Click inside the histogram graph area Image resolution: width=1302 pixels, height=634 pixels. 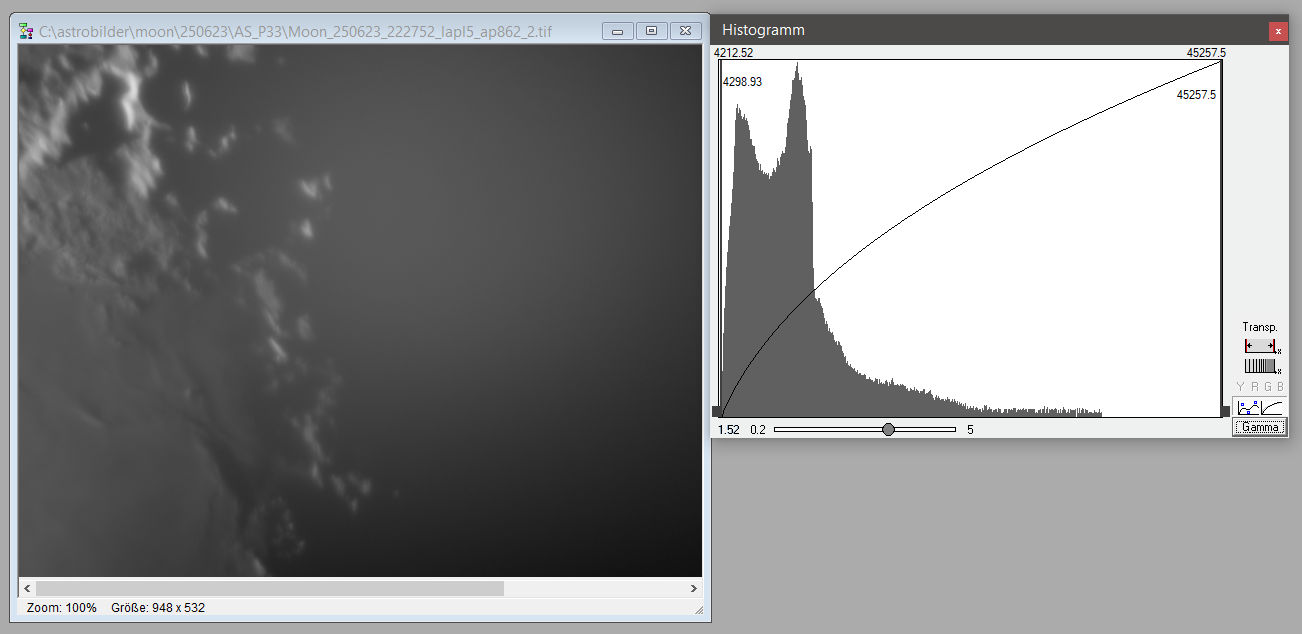pyautogui.click(x=970, y=238)
